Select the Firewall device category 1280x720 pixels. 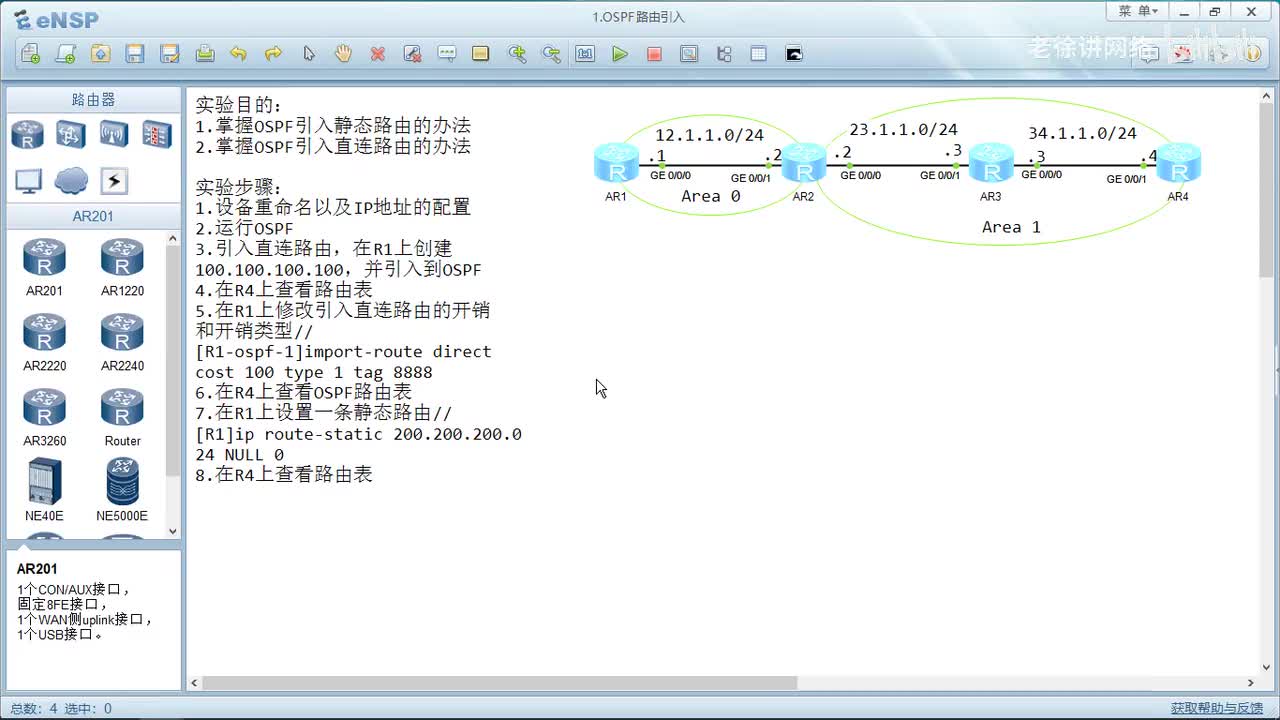coord(156,134)
